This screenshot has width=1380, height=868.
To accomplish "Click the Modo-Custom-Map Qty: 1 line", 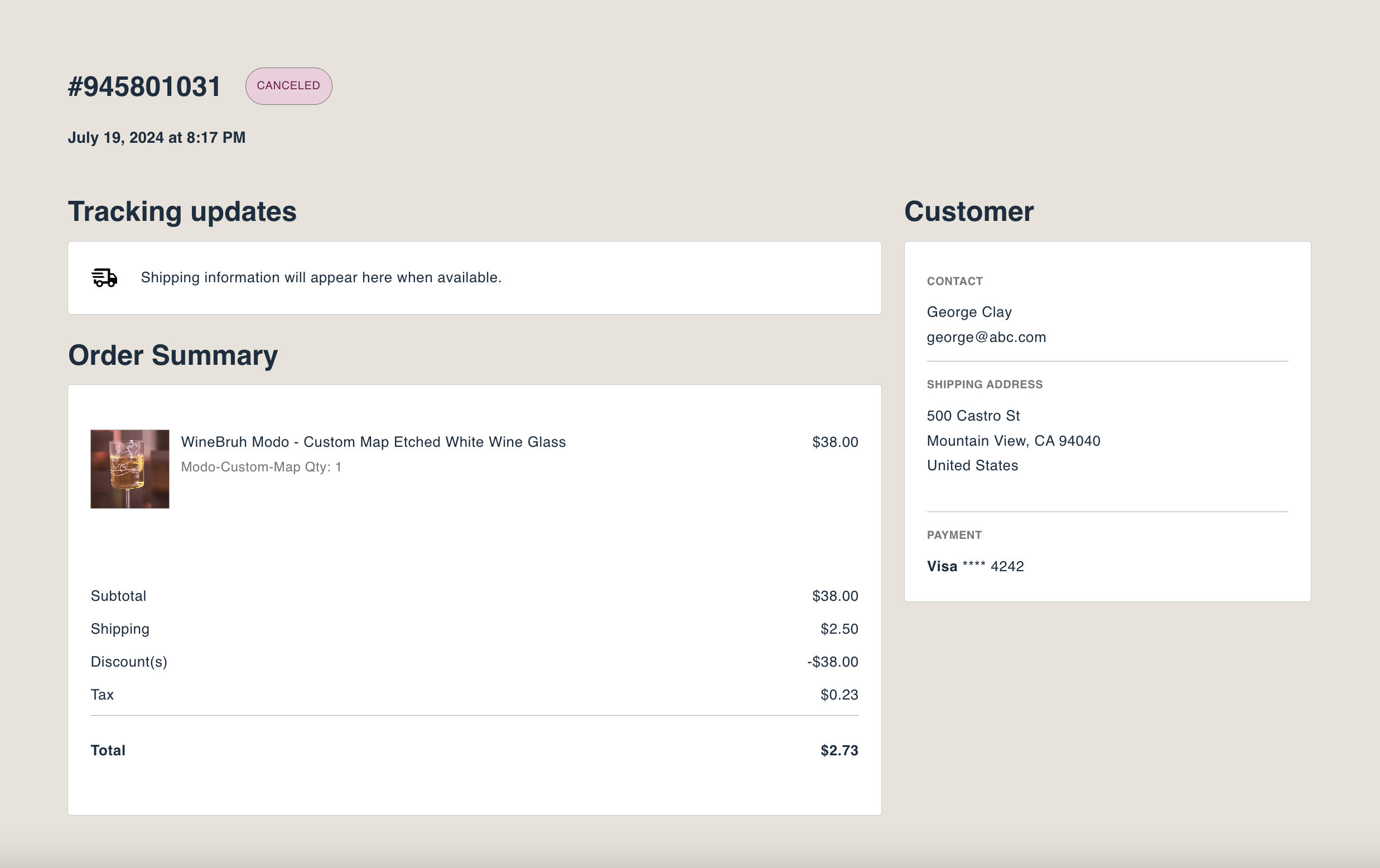I will point(260,467).
